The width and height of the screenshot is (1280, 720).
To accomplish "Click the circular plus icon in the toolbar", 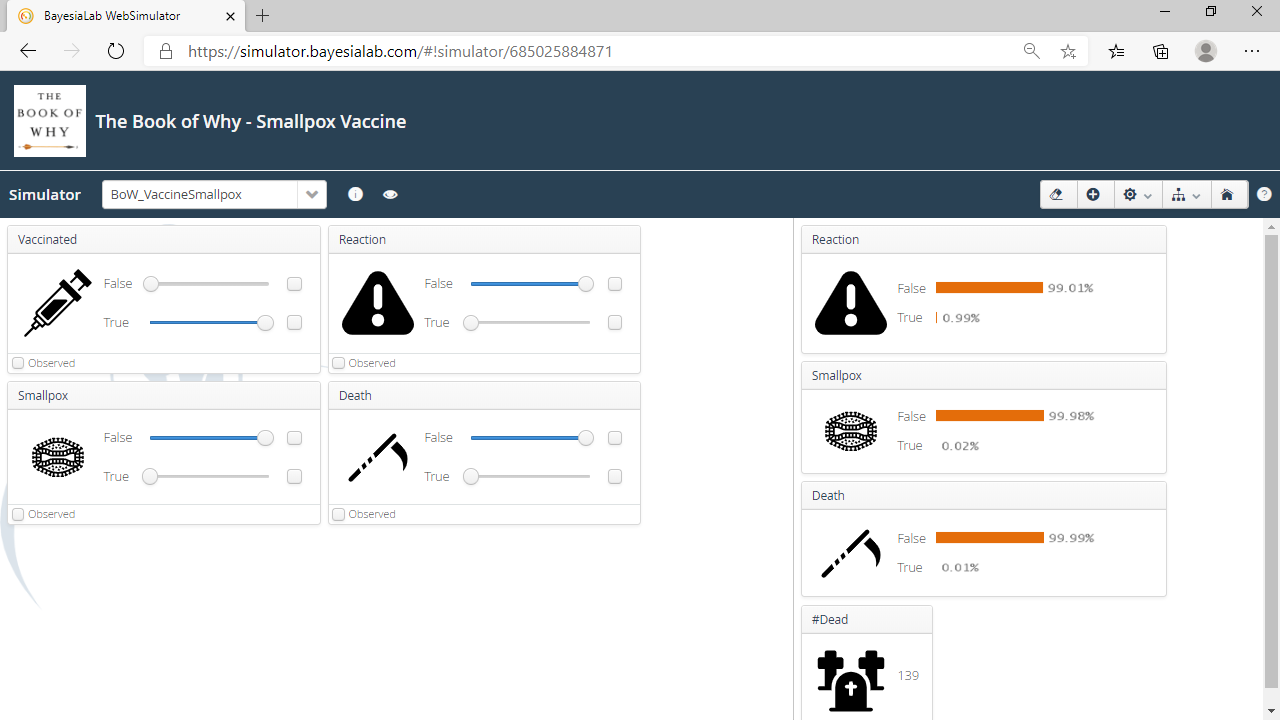I will (x=1094, y=194).
